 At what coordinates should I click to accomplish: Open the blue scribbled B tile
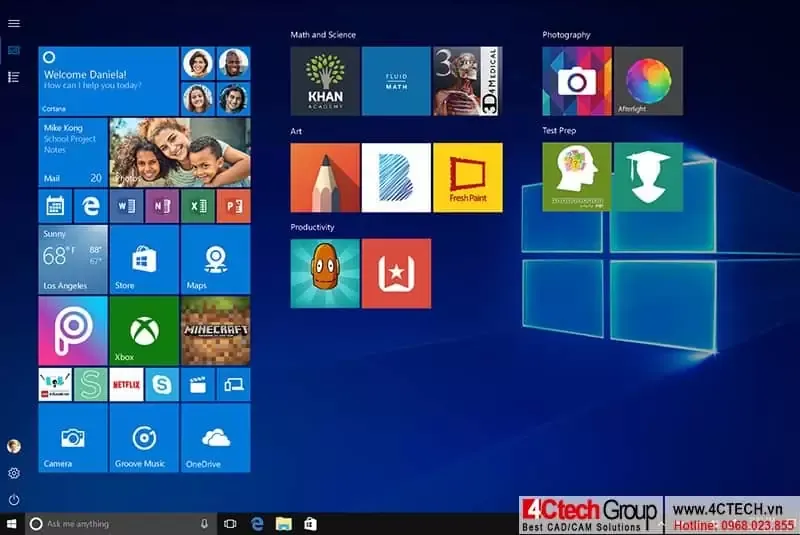[x=396, y=177]
